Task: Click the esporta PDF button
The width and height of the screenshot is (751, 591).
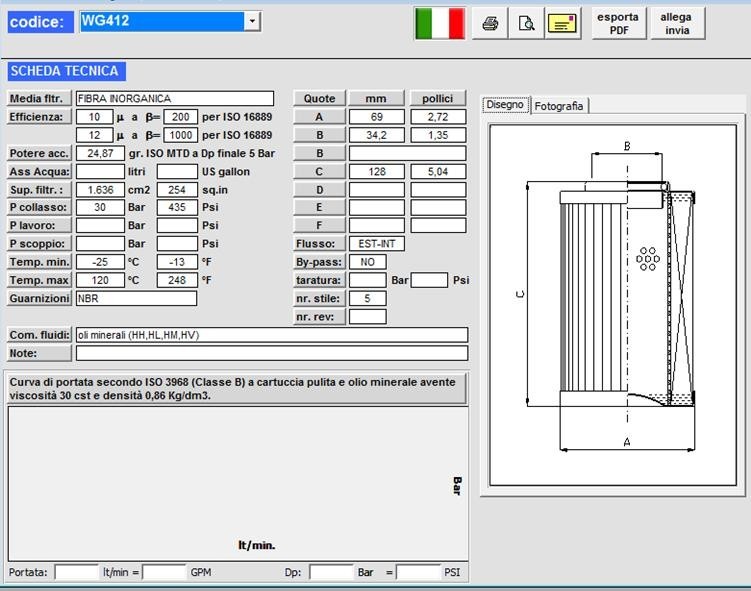Action: [x=617, y=23]
